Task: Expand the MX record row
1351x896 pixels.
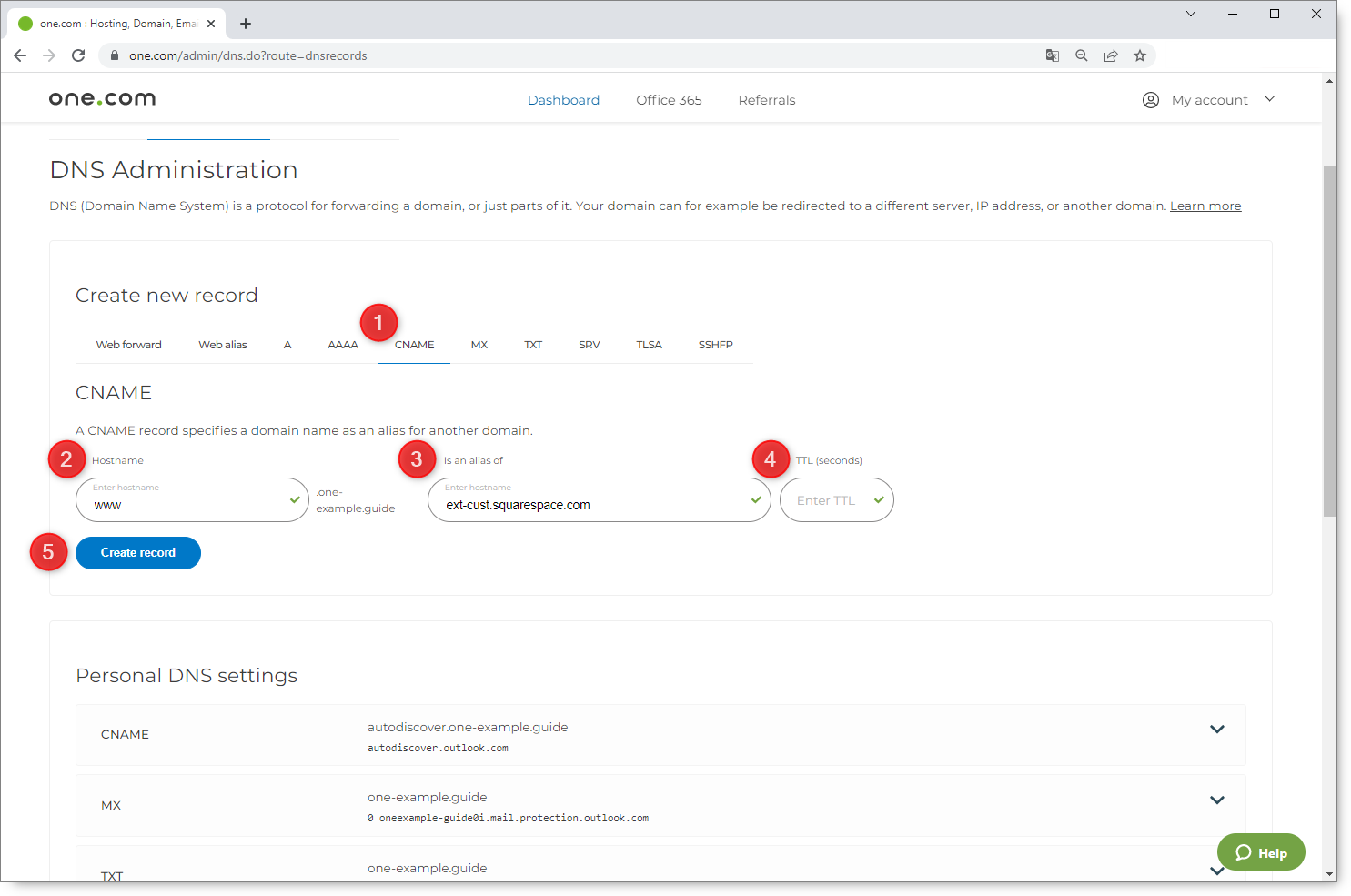Action: pyautogui.click(x=1216, y=800)
